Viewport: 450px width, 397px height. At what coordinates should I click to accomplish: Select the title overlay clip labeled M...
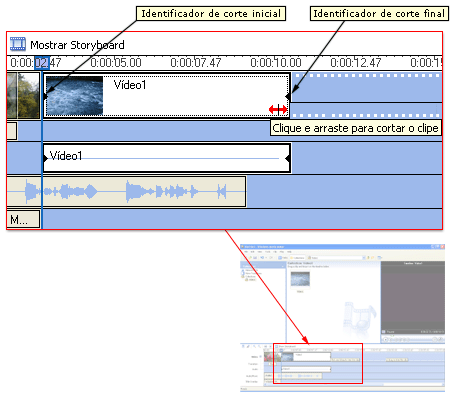tap(23, 219)
